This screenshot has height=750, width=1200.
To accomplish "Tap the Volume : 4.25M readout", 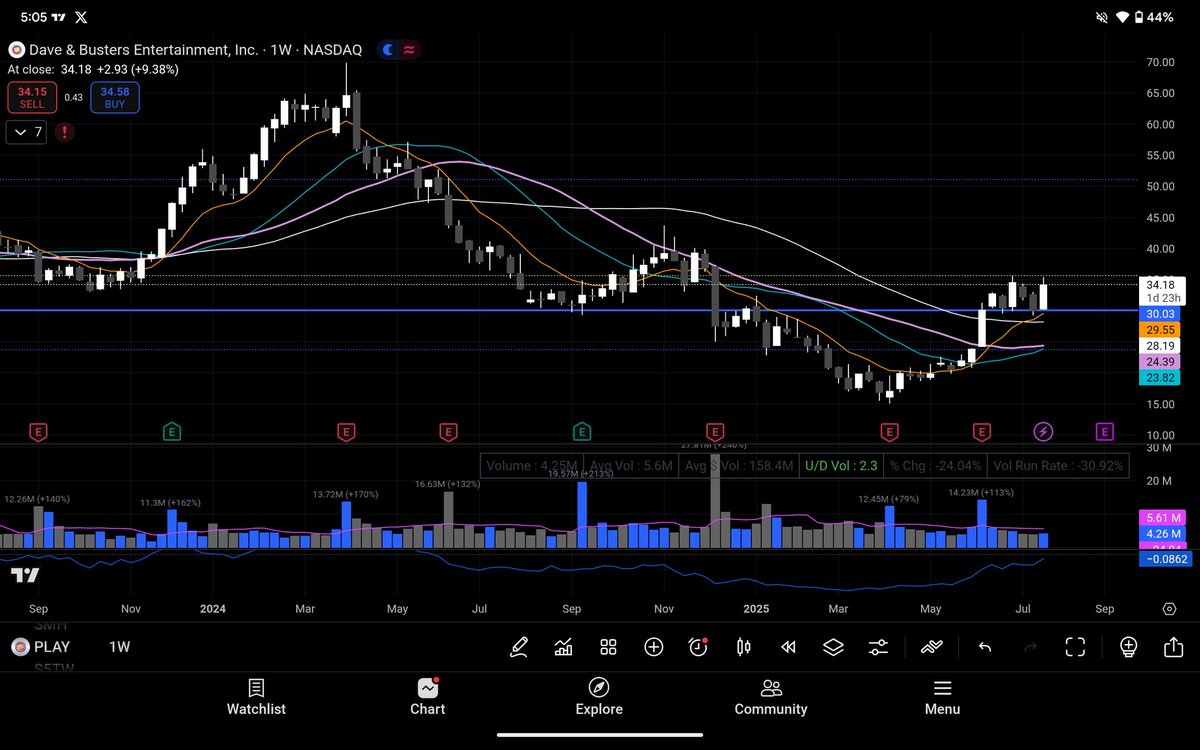I will [531, 465].
